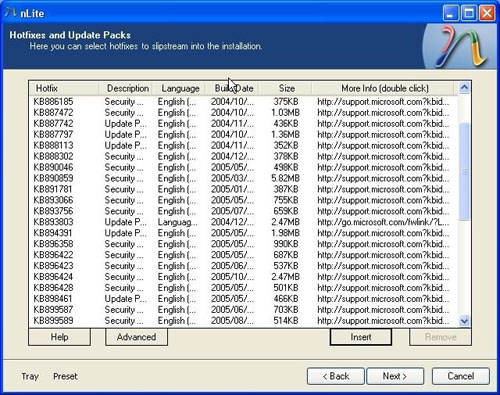Go to the previous page with Back

pyautogui.click(x=336, y=376)
